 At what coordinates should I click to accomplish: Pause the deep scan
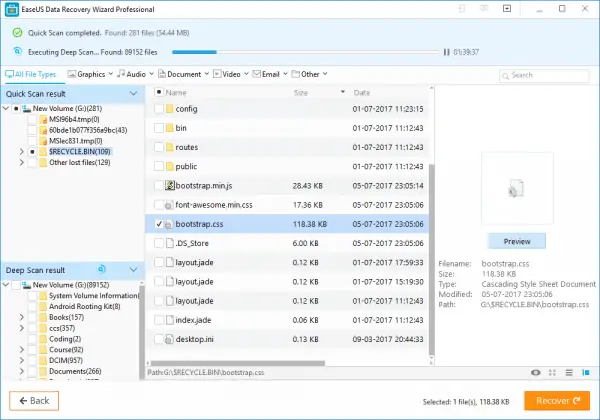pos(446,52)
